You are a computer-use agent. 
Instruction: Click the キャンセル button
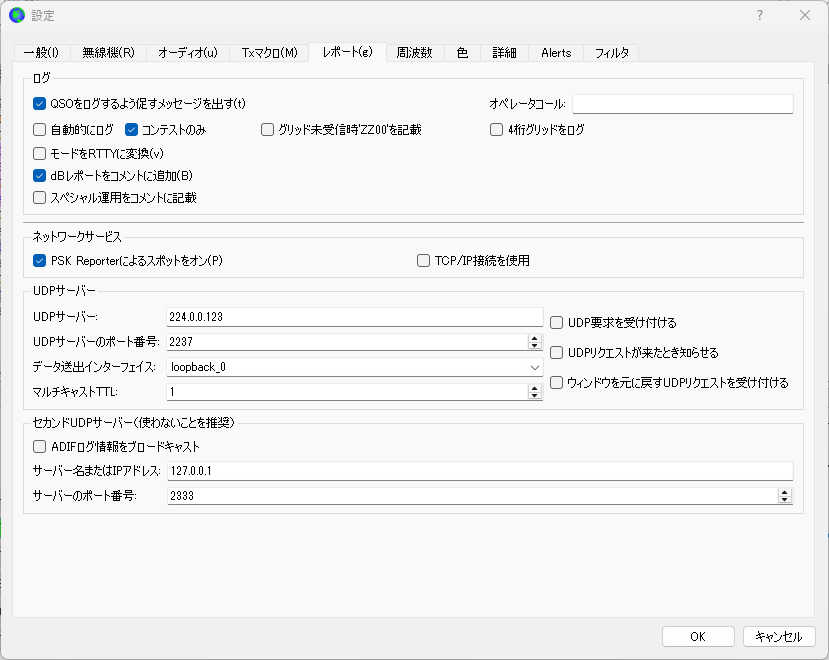779,637
